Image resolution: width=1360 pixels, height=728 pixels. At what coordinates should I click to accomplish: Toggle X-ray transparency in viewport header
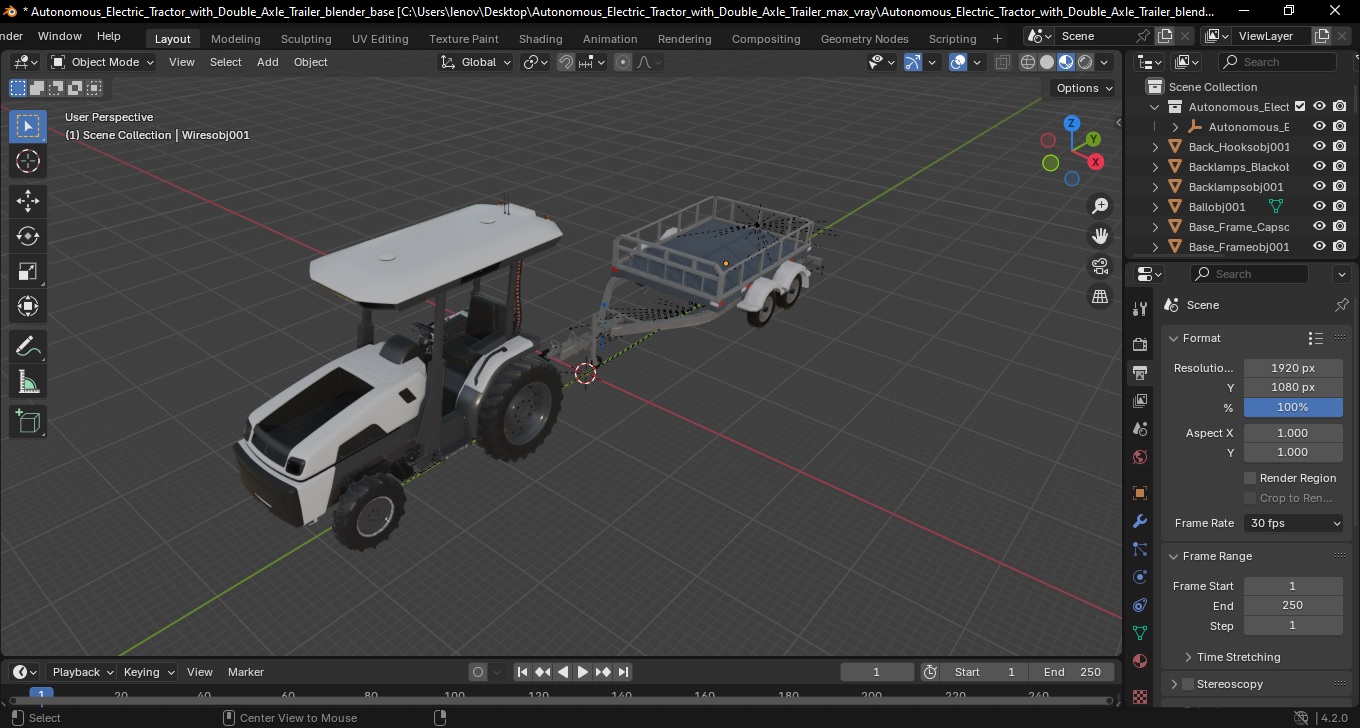pos(1003,62)
